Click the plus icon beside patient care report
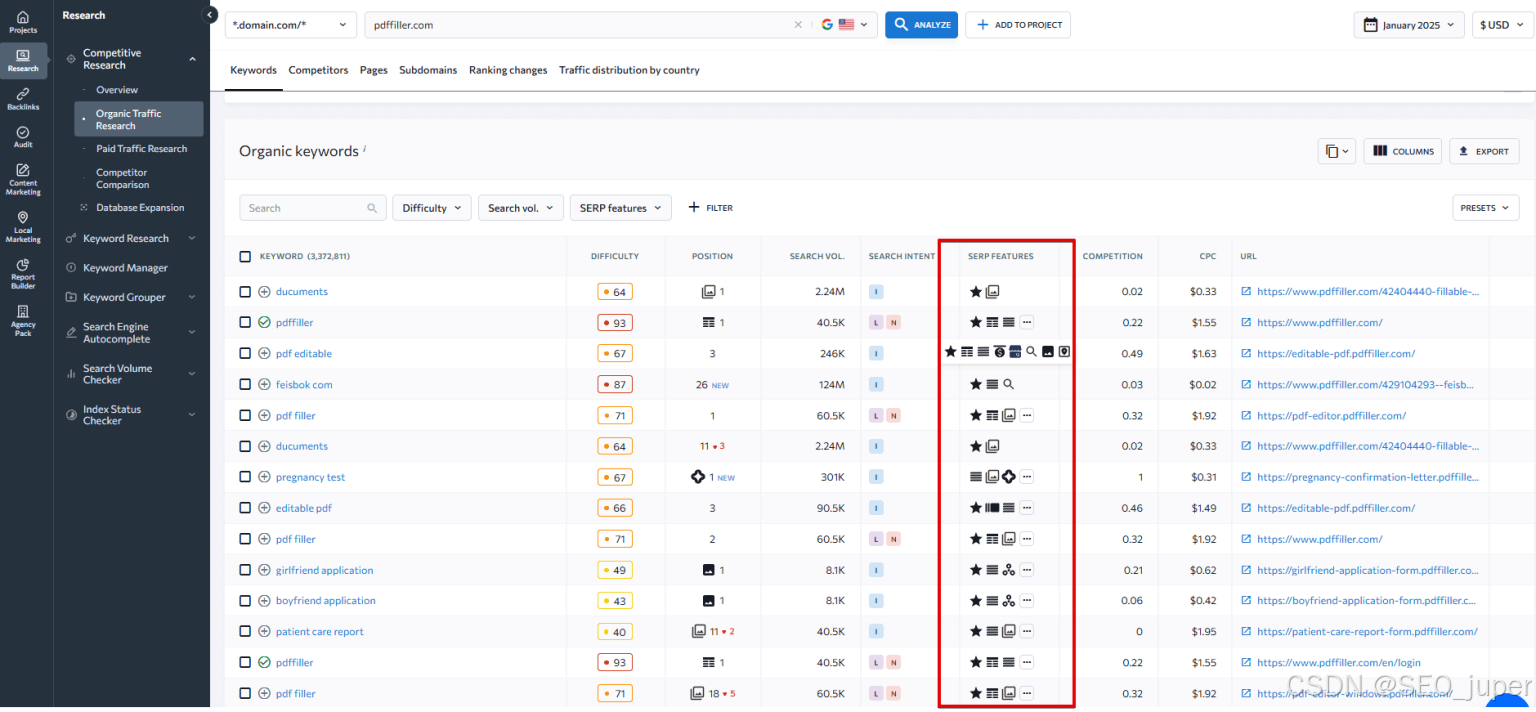The width and height of the screenshot is (1536, 712). pyautogui.click(x=264, y=632)
